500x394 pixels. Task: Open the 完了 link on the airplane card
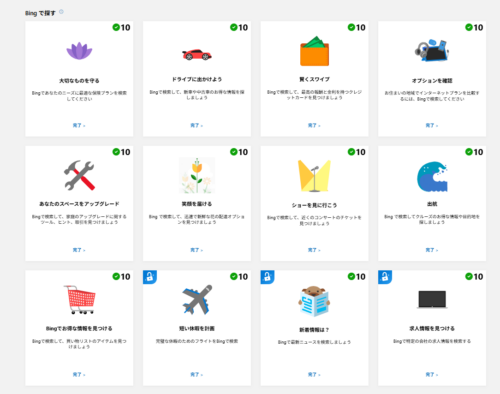coord(197,375)
